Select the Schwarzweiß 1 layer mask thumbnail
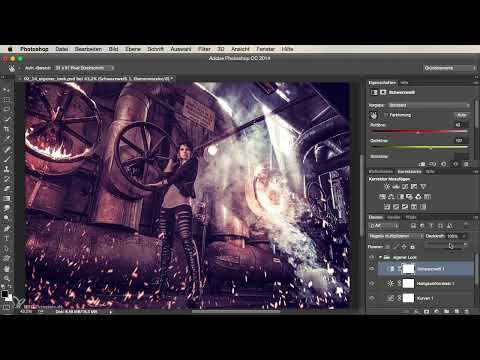Image resolution: width=480 pixels, height=360 pixels. (408, 269)
